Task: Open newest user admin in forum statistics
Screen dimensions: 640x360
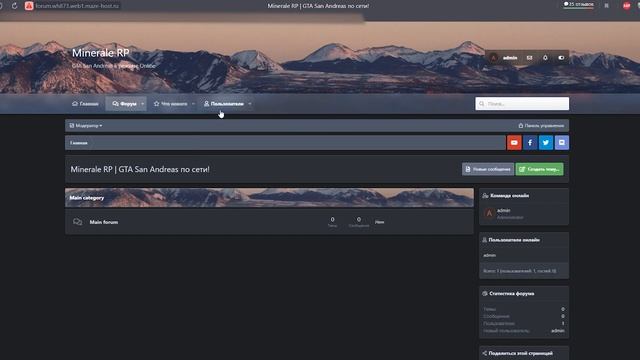Action: [558, 331]
